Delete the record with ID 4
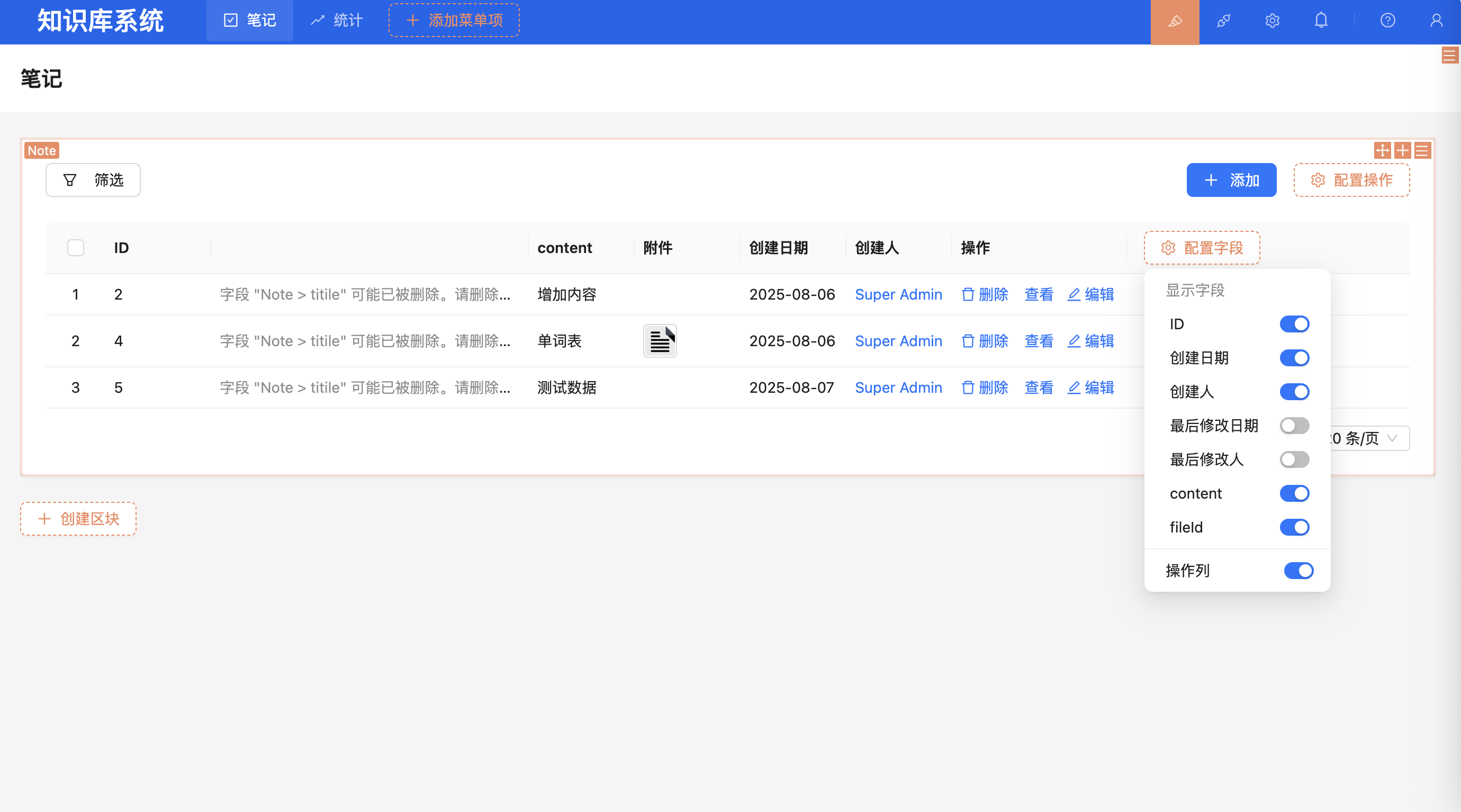 (x=985, y=341)
